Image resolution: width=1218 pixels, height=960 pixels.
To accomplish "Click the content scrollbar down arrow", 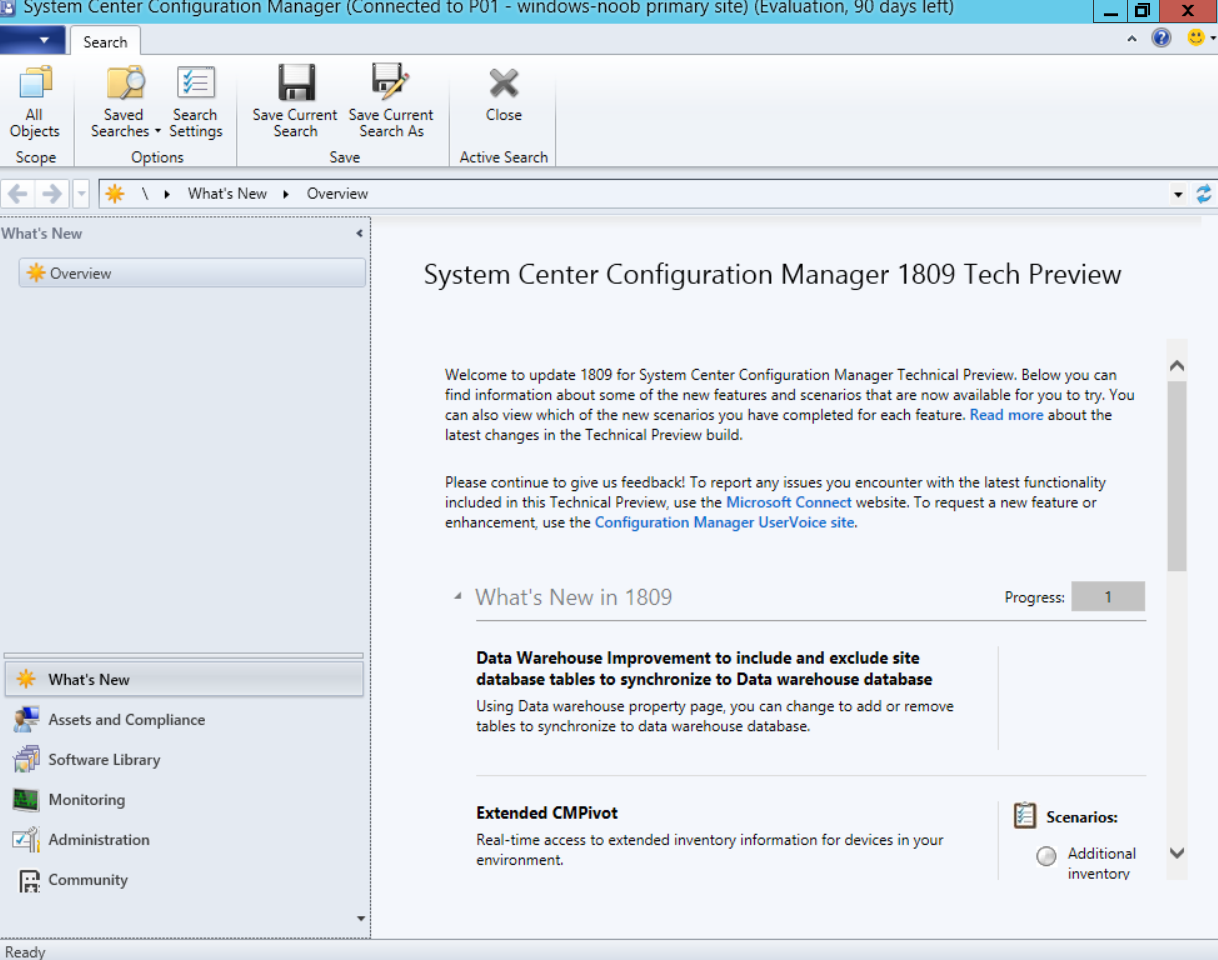I will (1177, 853).
